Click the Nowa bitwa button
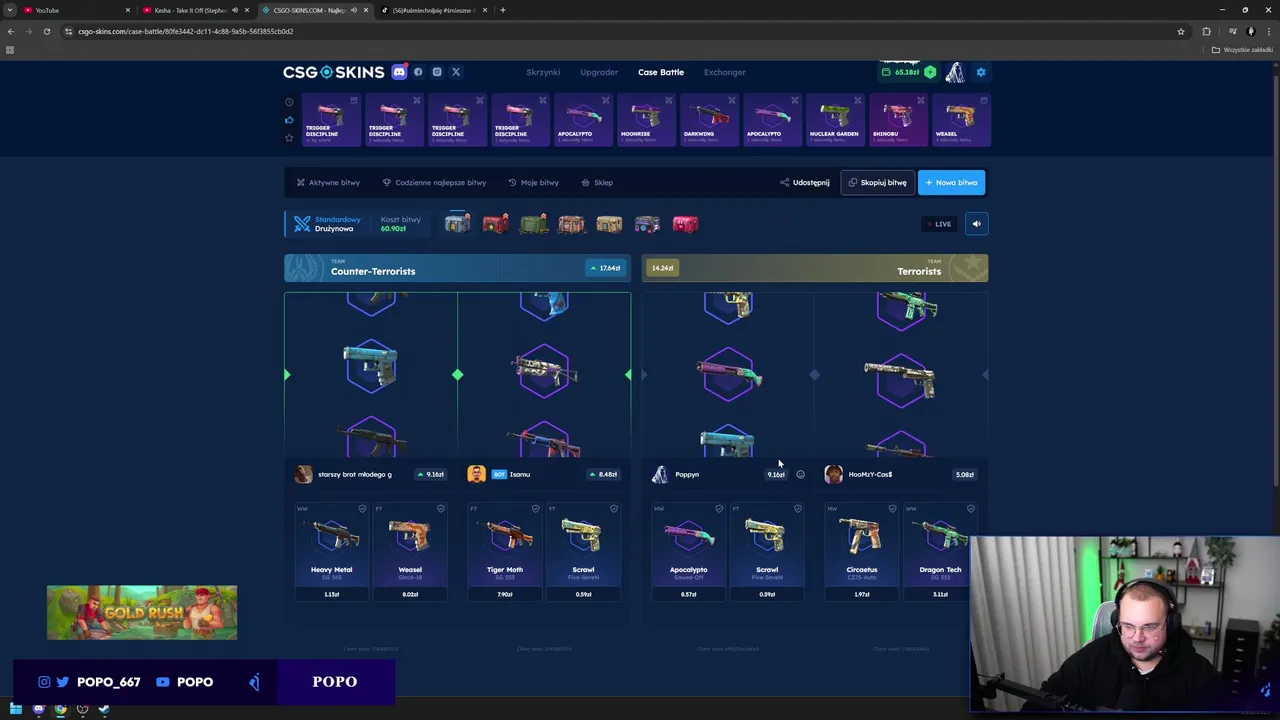This screenshot has height=720, width=1280. [951, 183]
